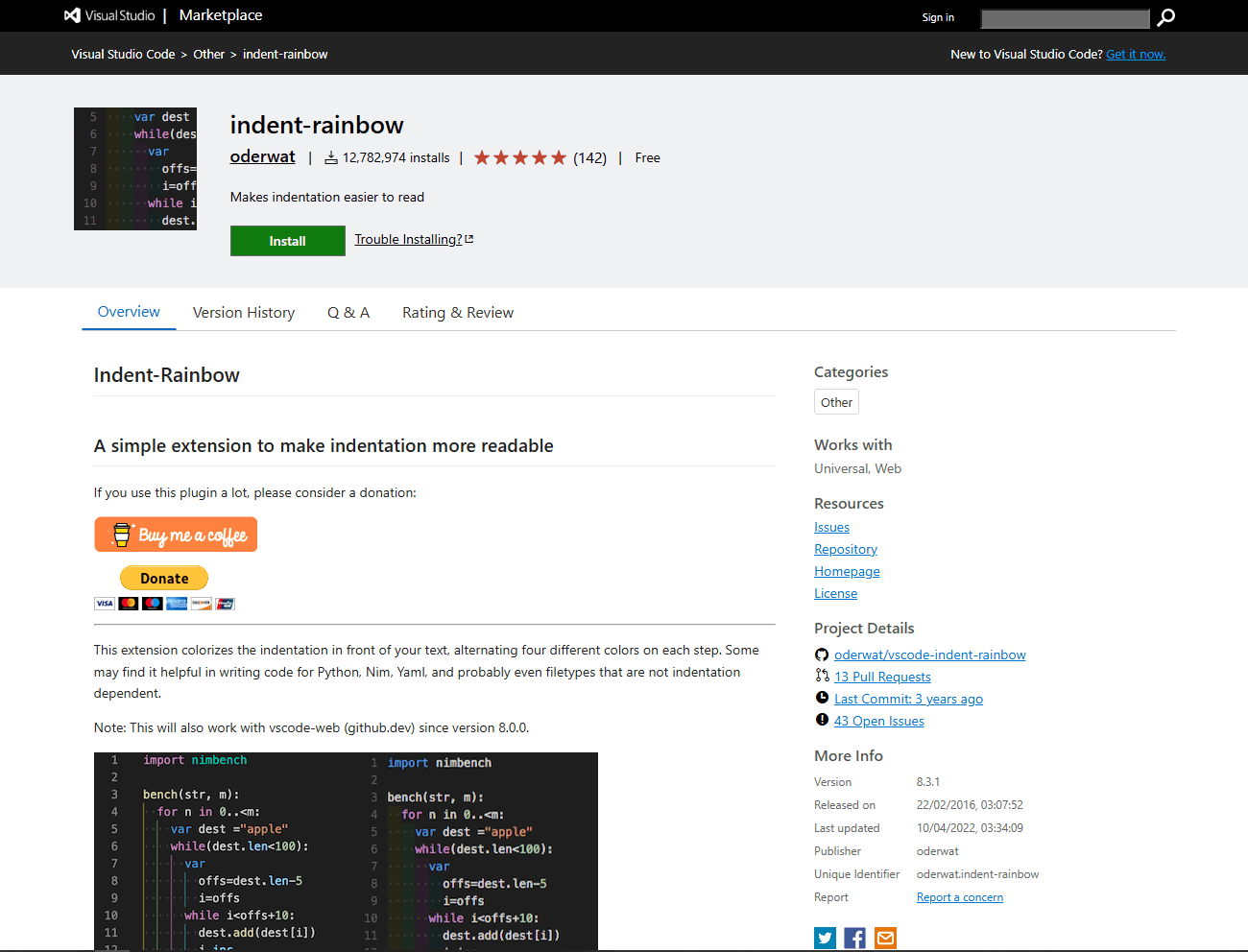Click the credit card logos under Donate
This screenshot has width=1248, height=952.
pos(164,604)
